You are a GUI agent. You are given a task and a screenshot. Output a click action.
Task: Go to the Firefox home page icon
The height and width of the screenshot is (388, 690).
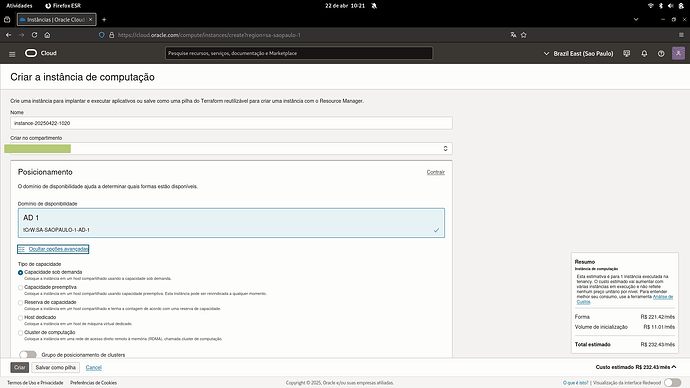point(47,35)
